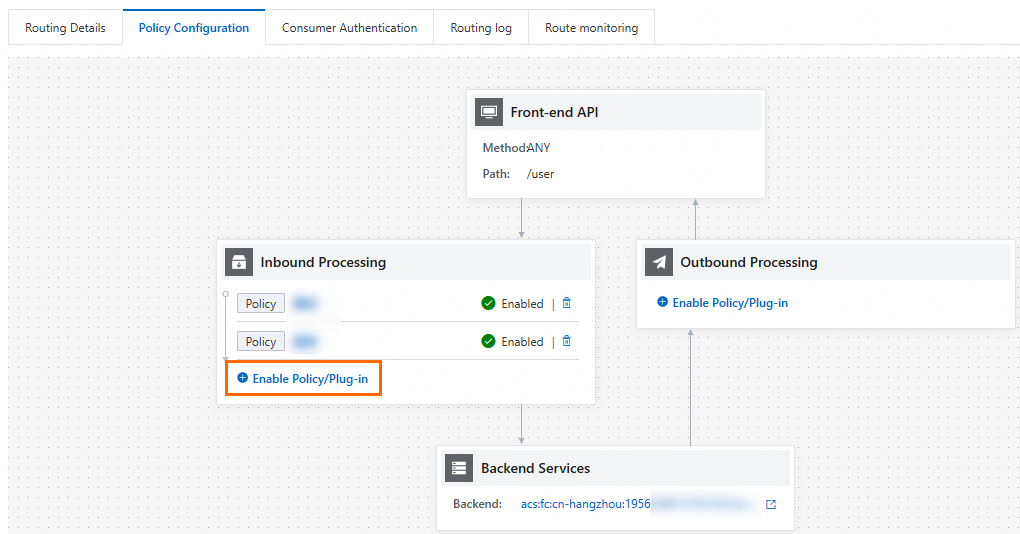1020x534 pixels.
Task: Click green Enabled check of second policy
Action: point(488,341)
